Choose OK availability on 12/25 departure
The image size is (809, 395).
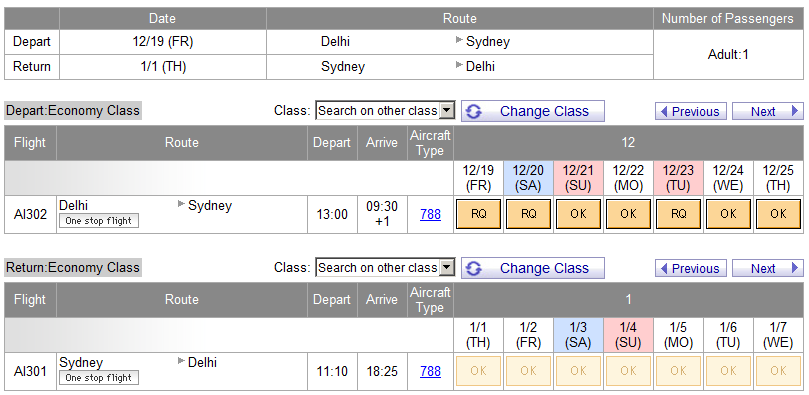(779, 214)
